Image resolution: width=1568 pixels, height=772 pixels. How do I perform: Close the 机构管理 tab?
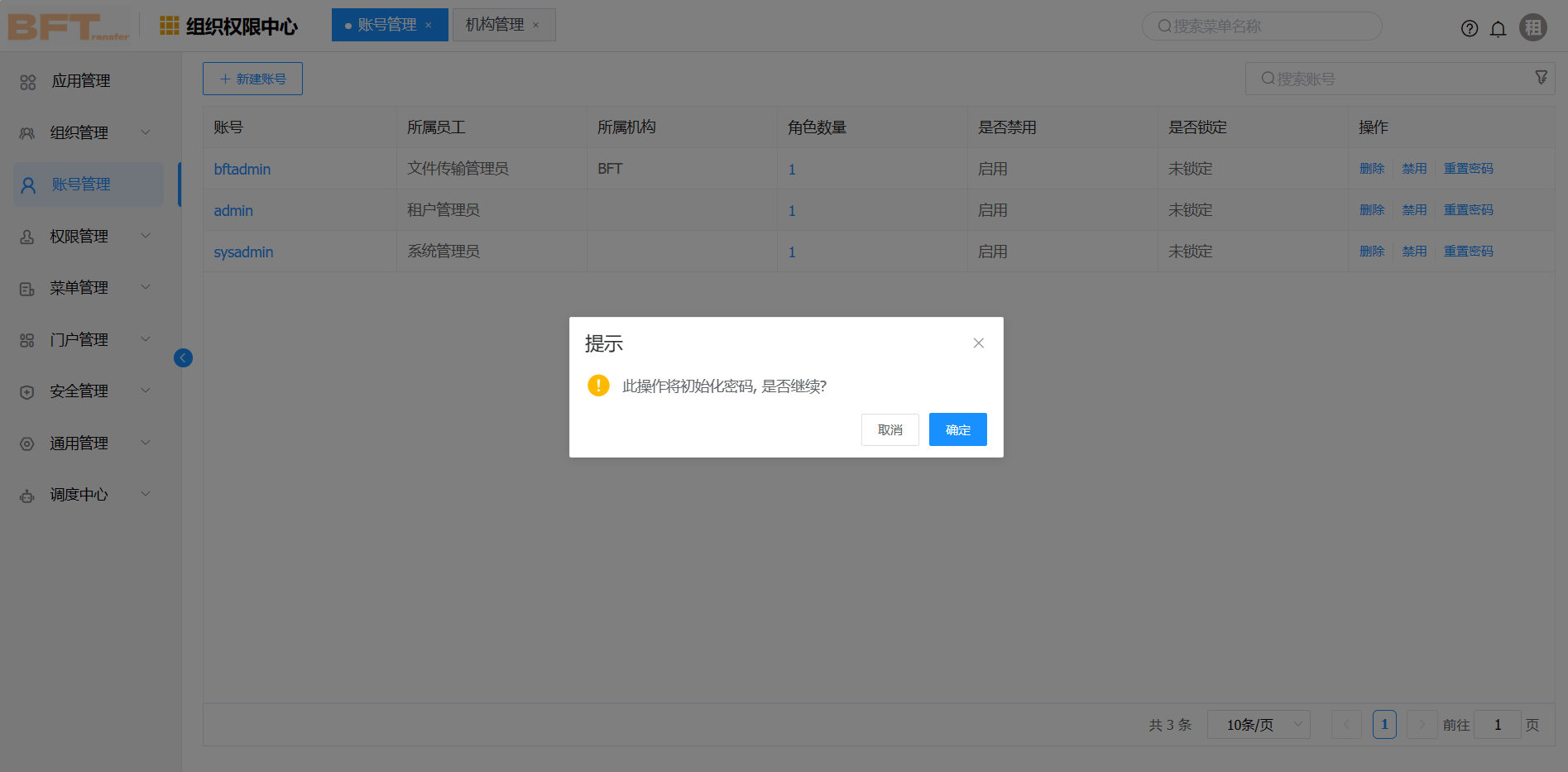(x=536, y=26)
